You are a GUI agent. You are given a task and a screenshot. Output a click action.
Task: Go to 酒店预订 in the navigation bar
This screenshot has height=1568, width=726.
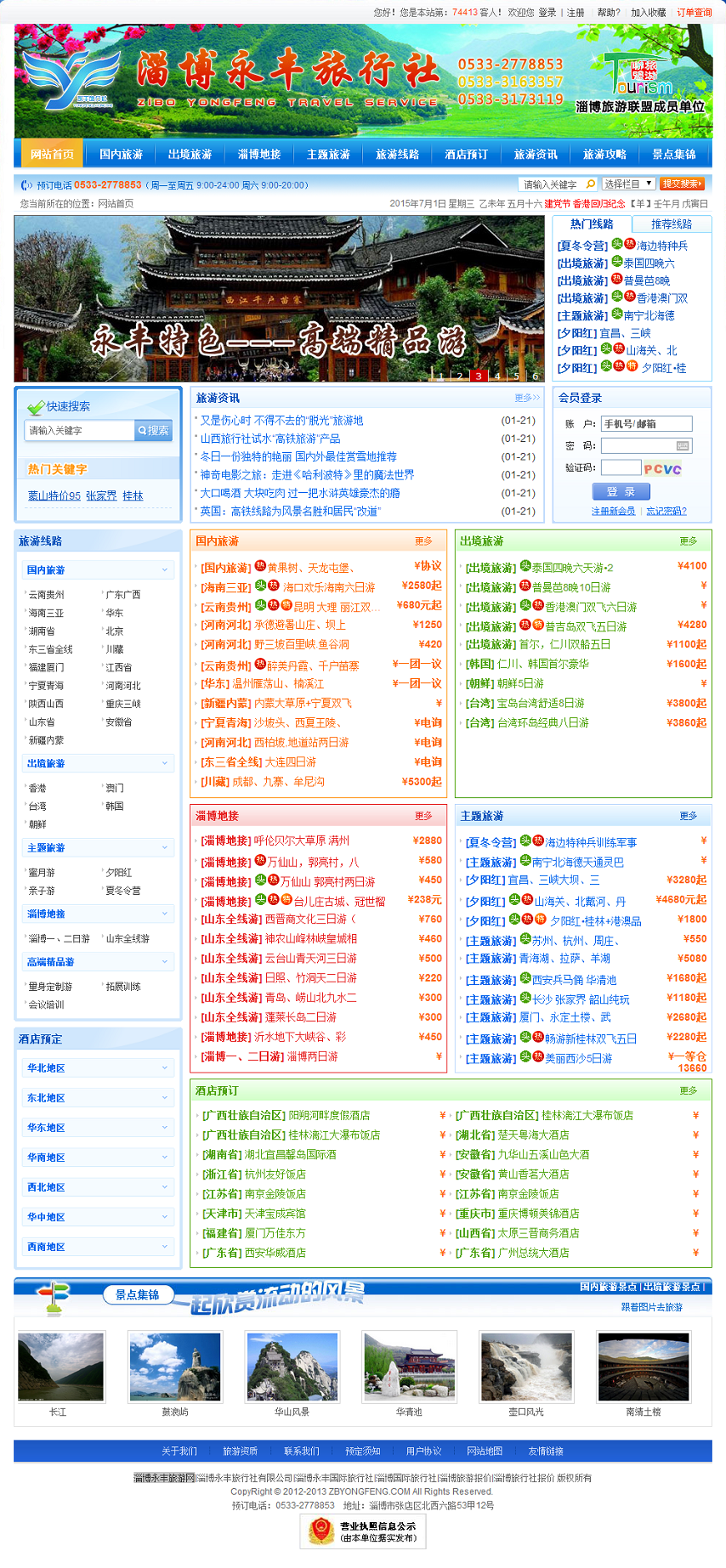[466, 154]
